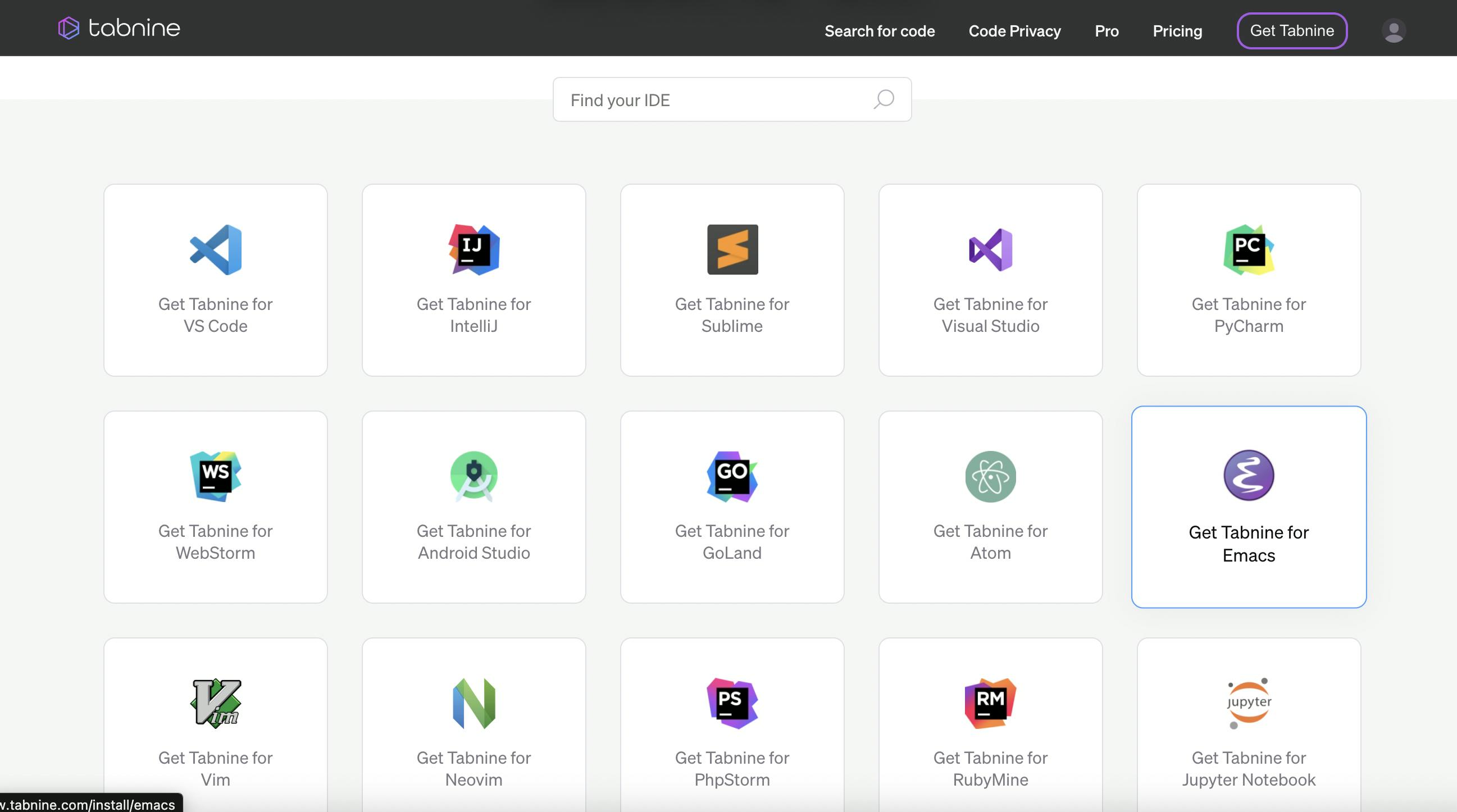
Task: Click the Get Tabnine header button
Action: (x=1292, y=30)
